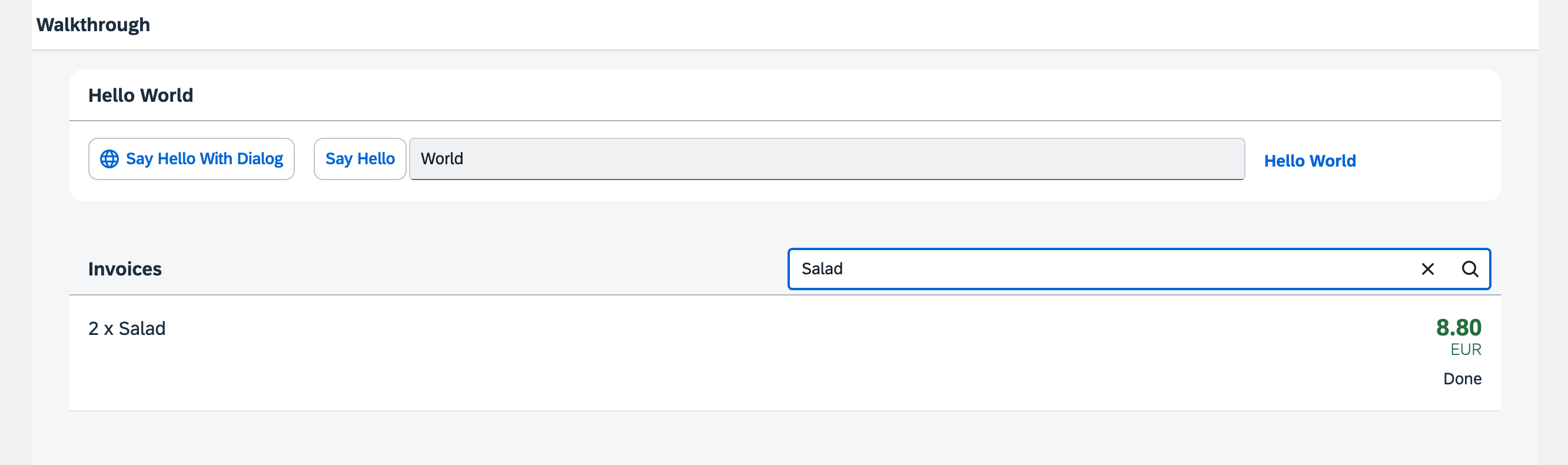Click the 8.80 price value
This screenshot has width=1568, height=465.
coord(1459,327)
